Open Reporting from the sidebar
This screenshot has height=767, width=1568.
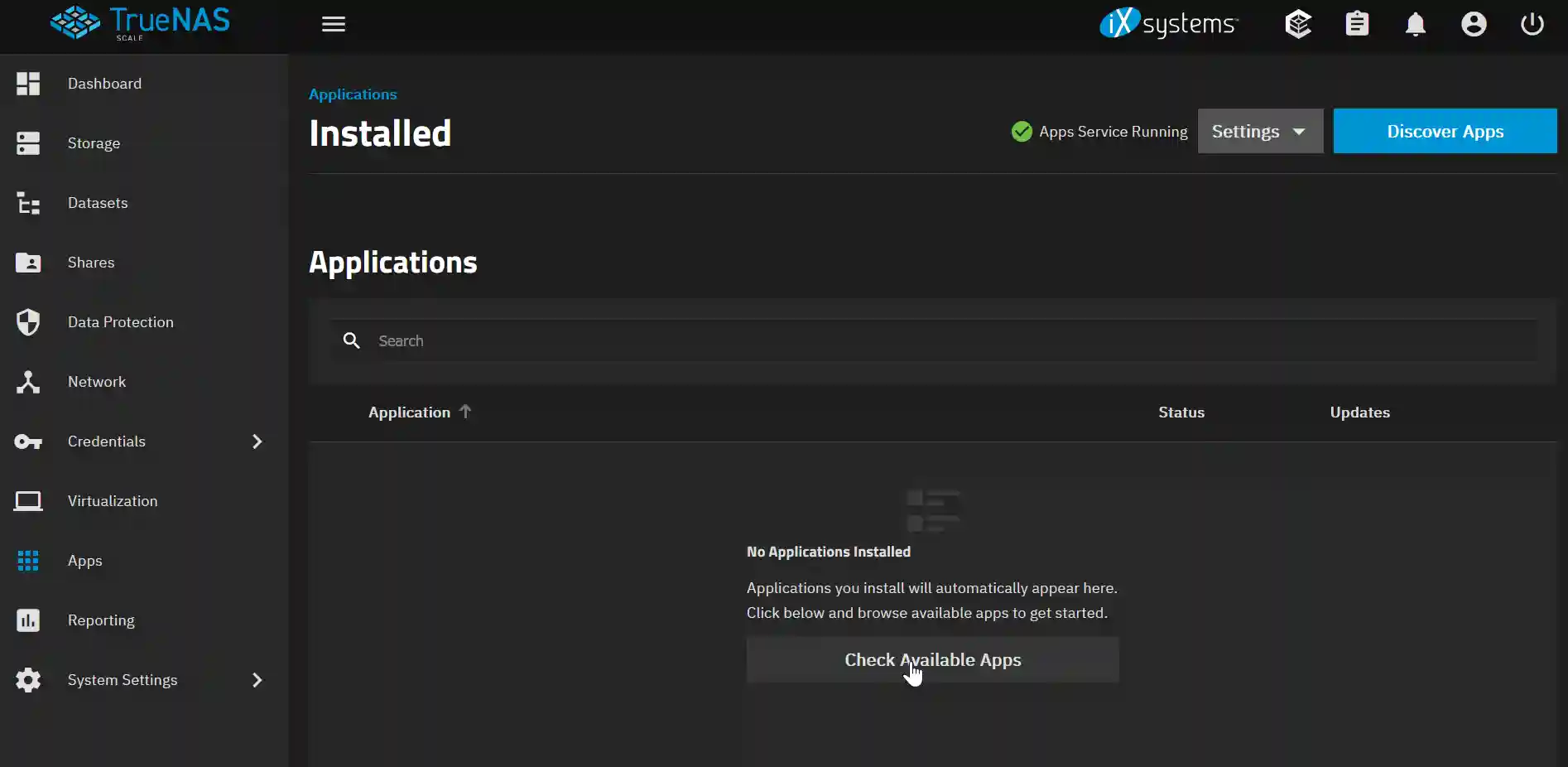pos(29,620)
